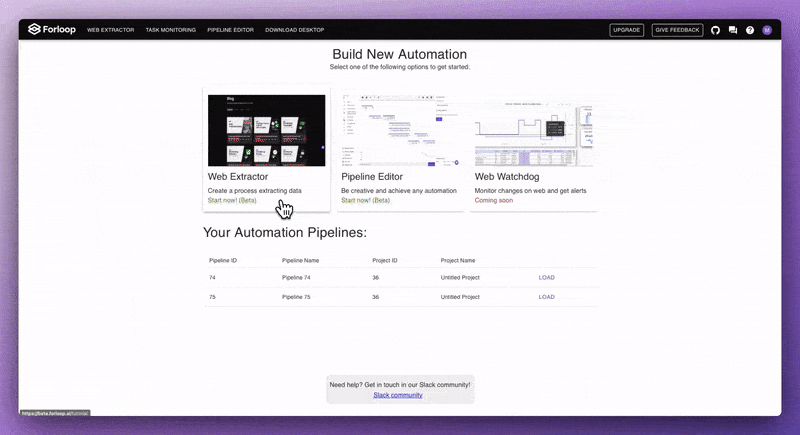Click the help question mark icon
The image size is (800, 435).
click(x=749, y=30)
